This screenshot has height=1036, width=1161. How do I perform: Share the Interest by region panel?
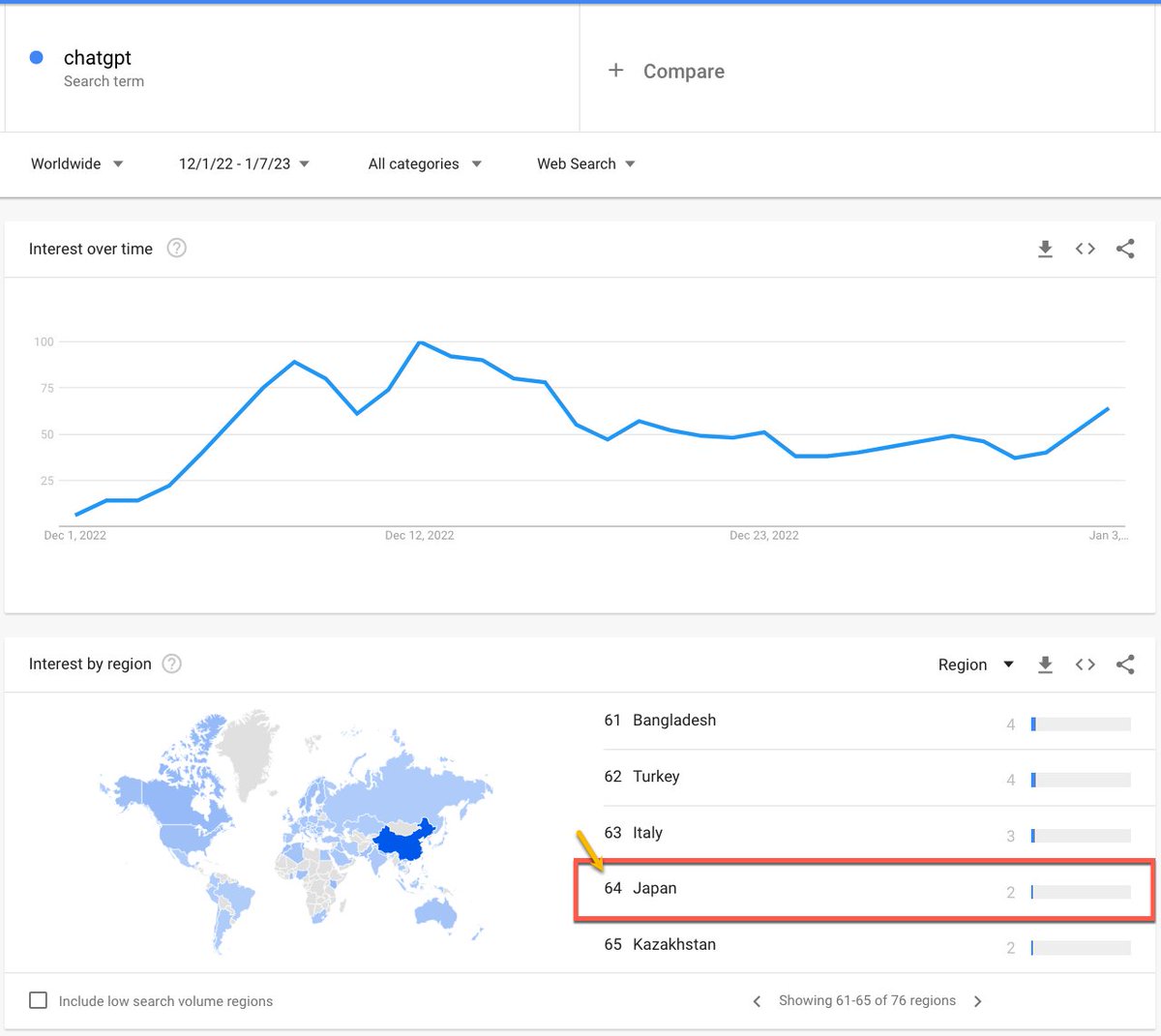point(1125,665)
